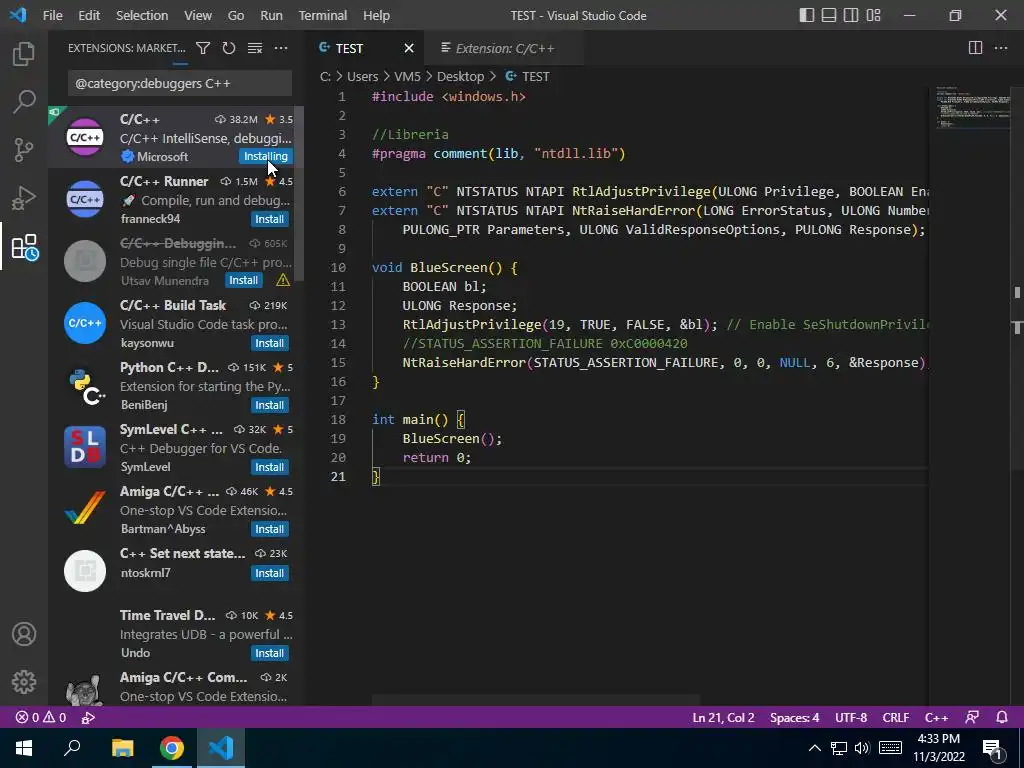Open volume control in system tray
Viewport: 1024px width, 768px height.
(862, 748)
